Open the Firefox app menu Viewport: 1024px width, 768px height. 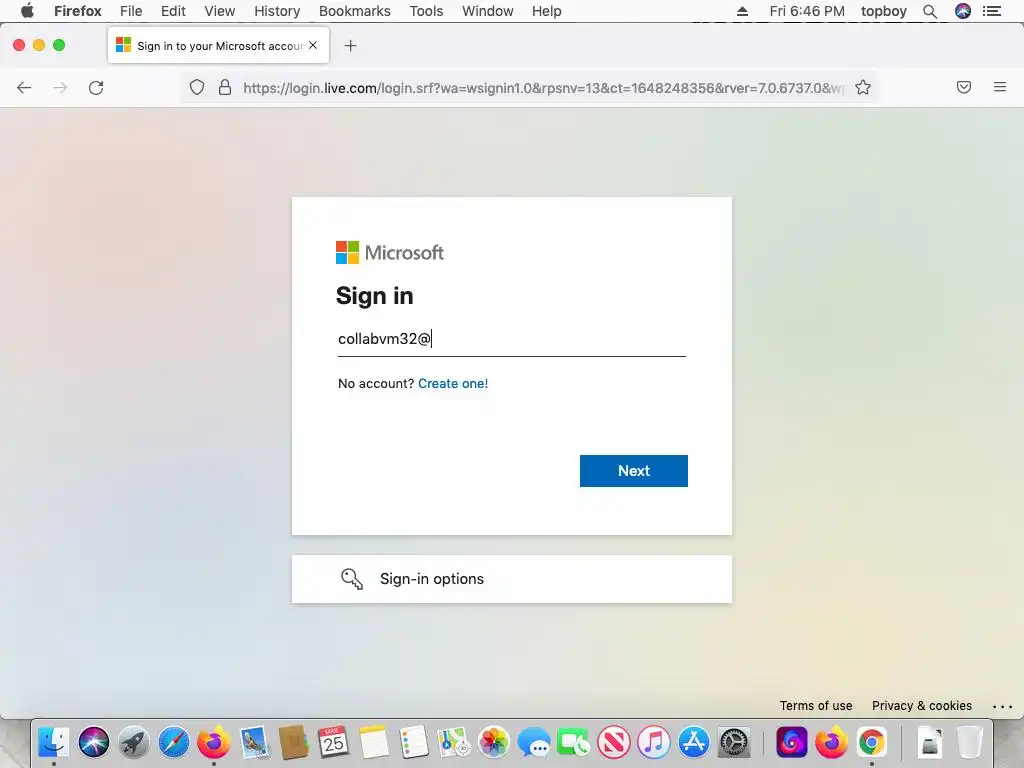pos(78,11)
